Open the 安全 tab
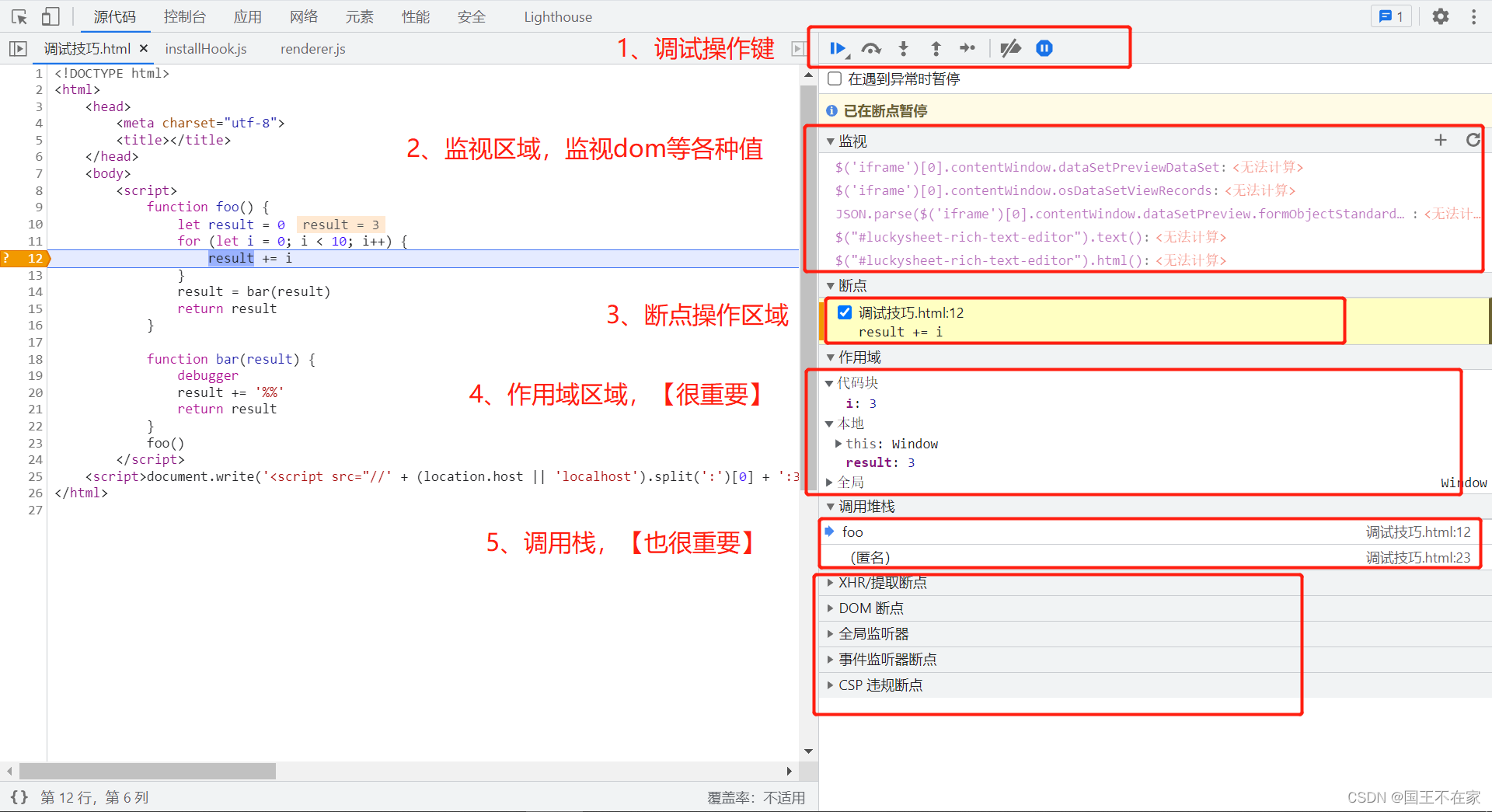The height and width of the screenshot is (812, 1492). point(472,16)
